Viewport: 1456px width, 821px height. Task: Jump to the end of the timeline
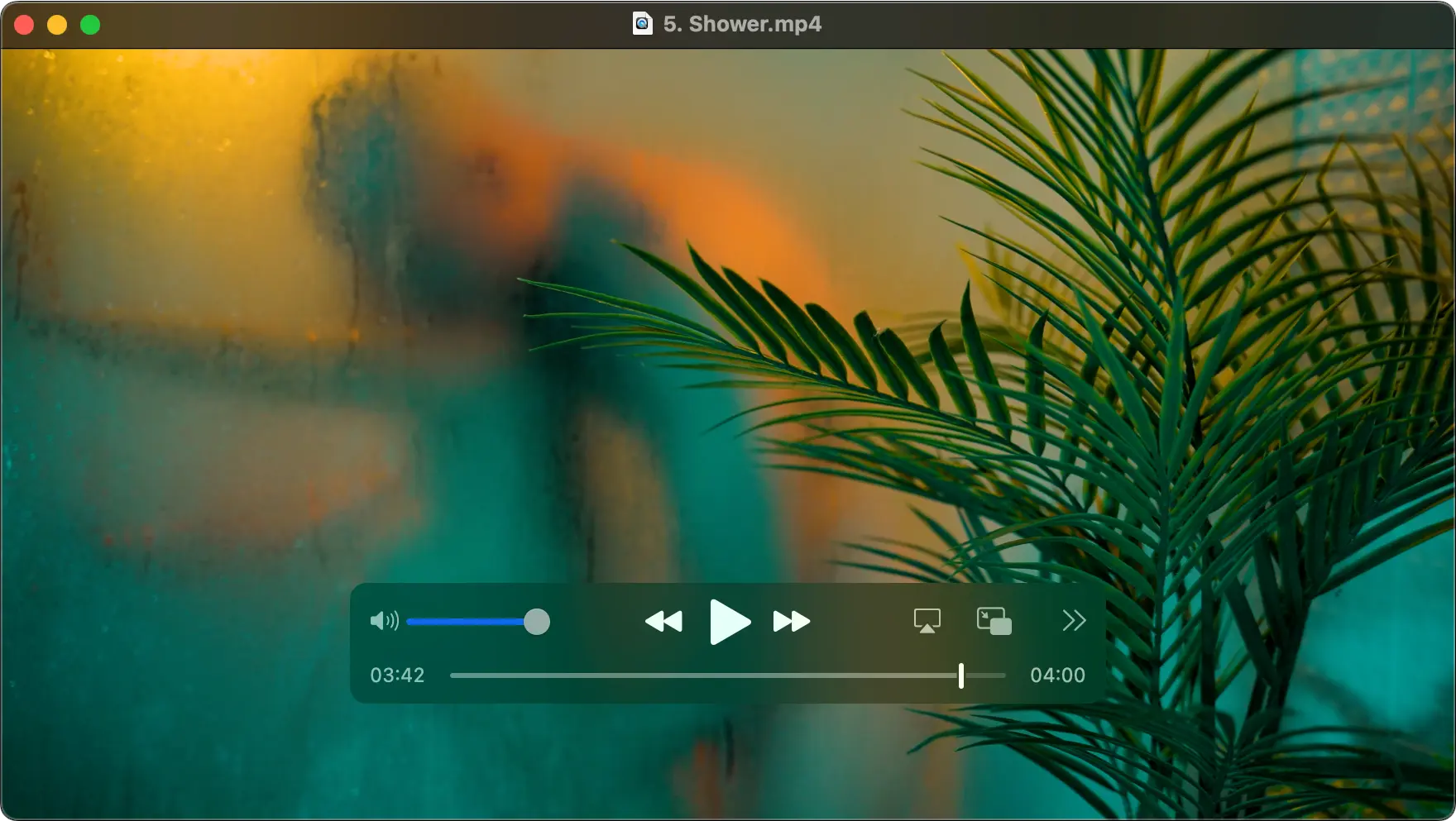click(1004, 675)
